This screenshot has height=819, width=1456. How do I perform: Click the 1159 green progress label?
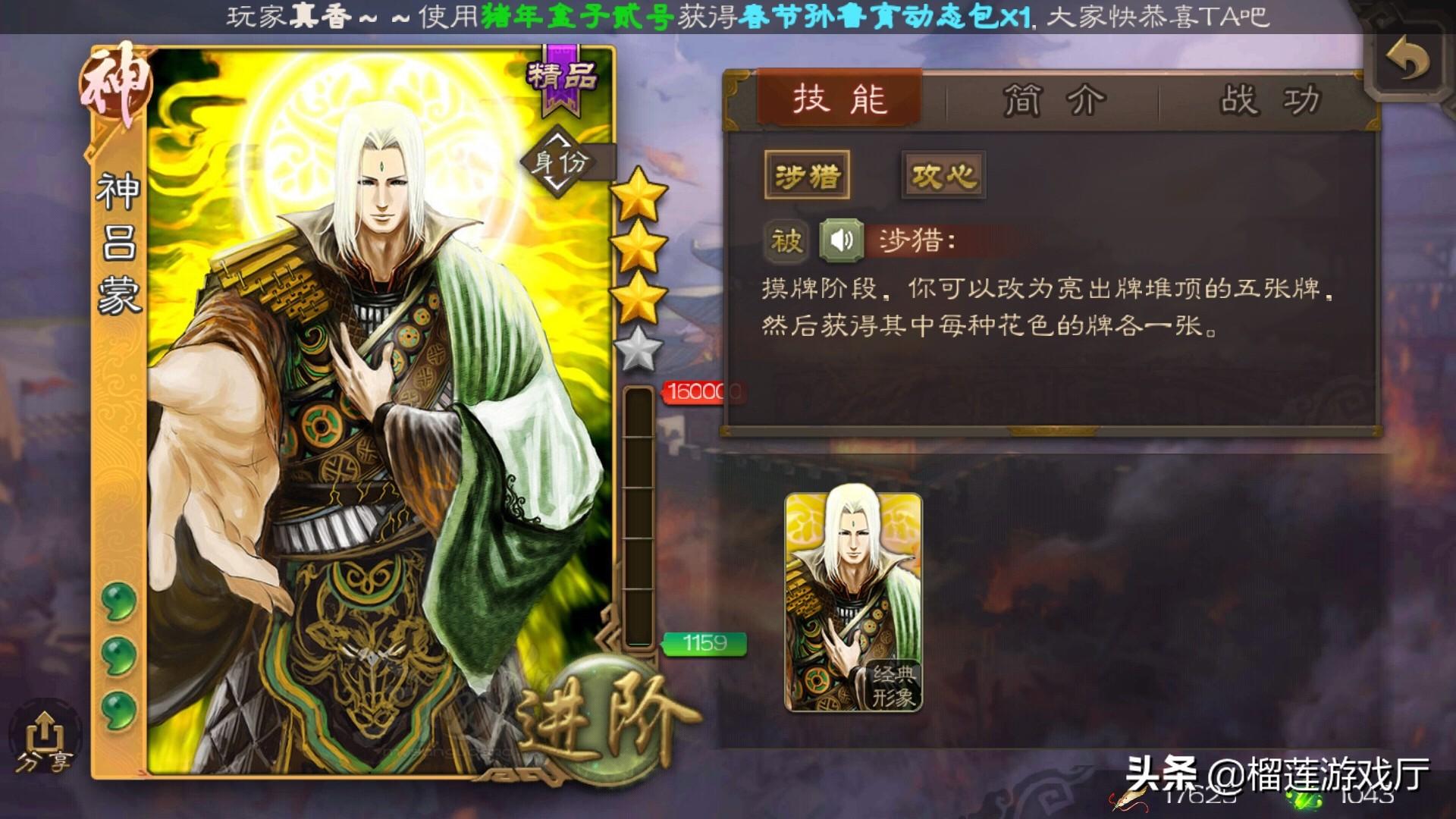click(x=704, y=644)
